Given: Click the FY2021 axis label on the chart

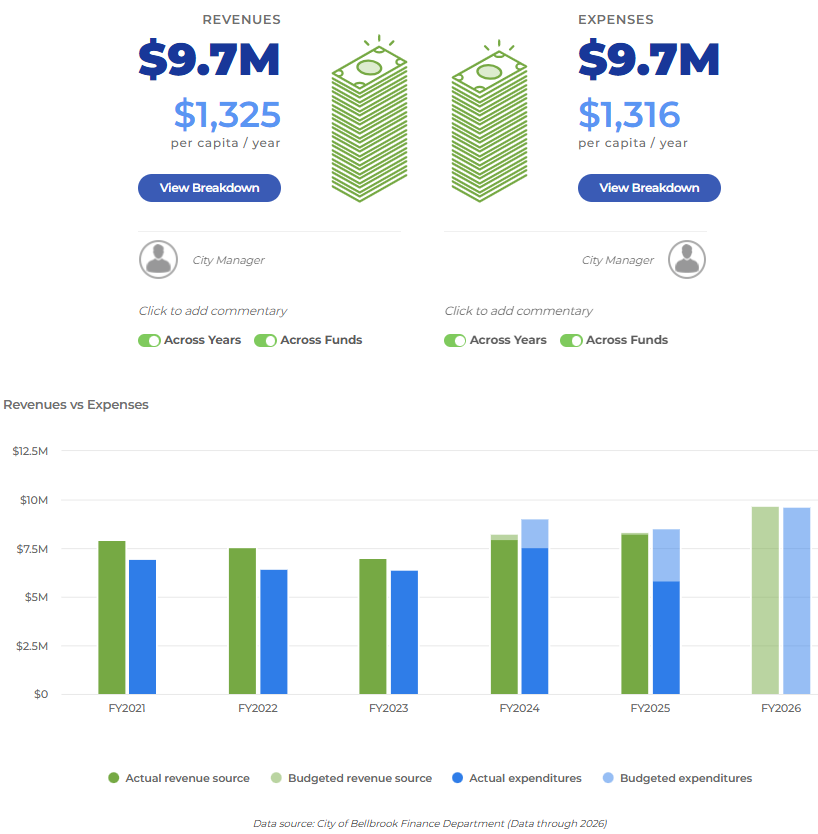Looking at the screenshot, I should [x=126, y=708].
